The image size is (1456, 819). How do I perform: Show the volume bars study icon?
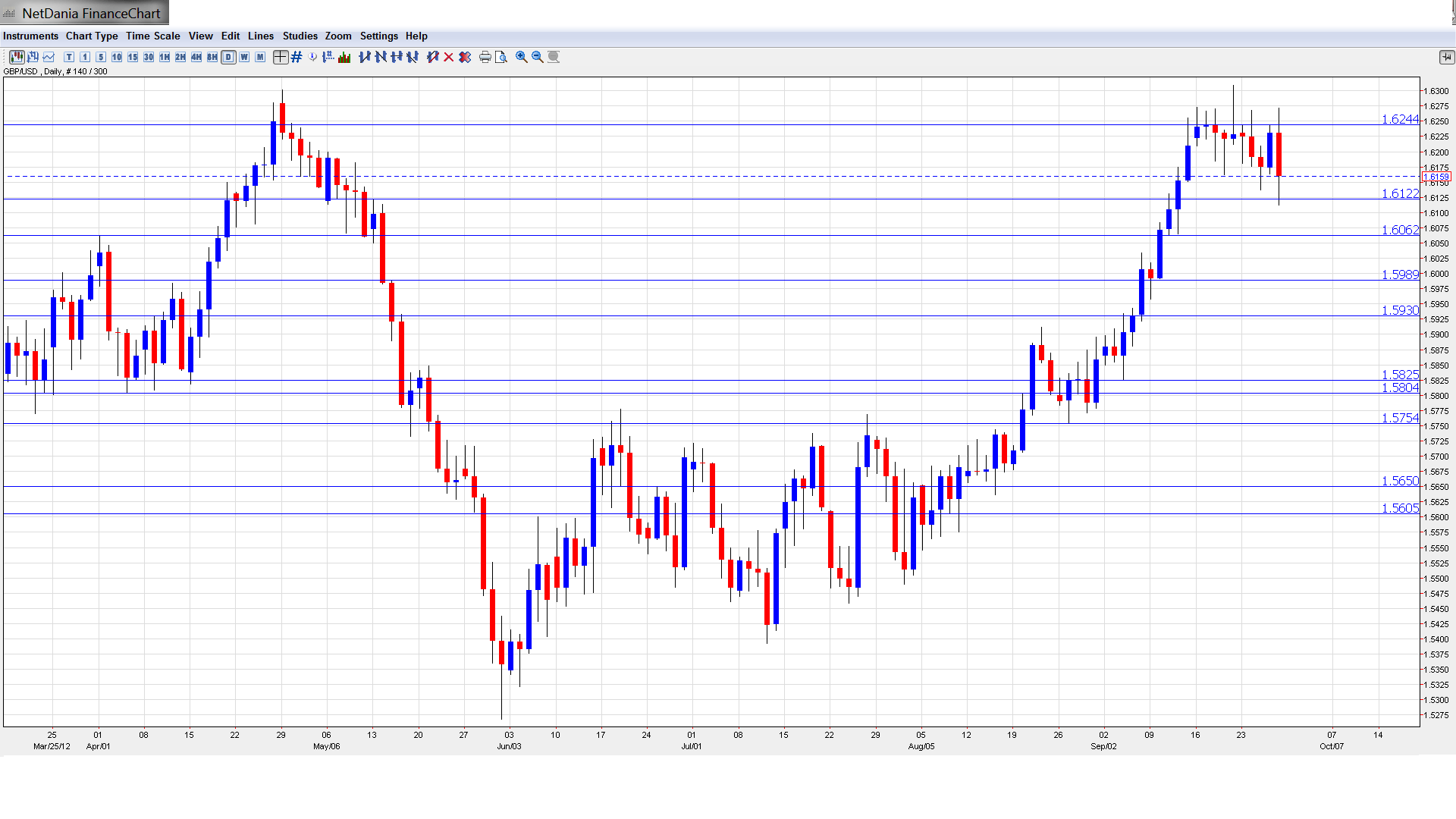pyautogui.click(x=344, y=57)
